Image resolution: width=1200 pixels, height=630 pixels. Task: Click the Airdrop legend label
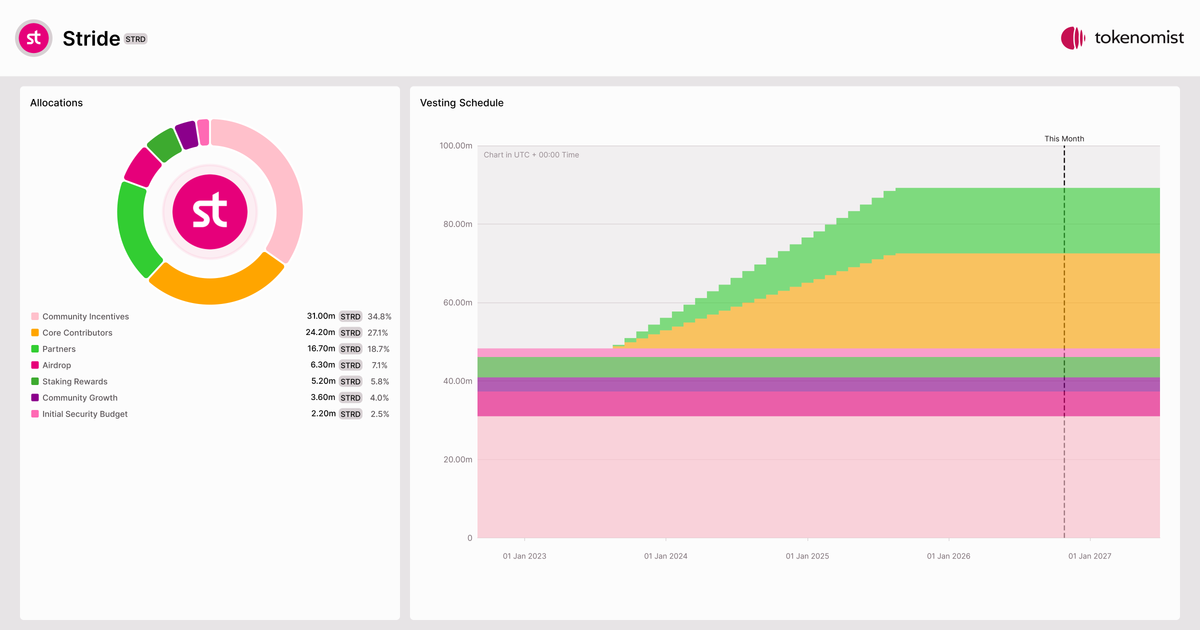tap(57, 365)
